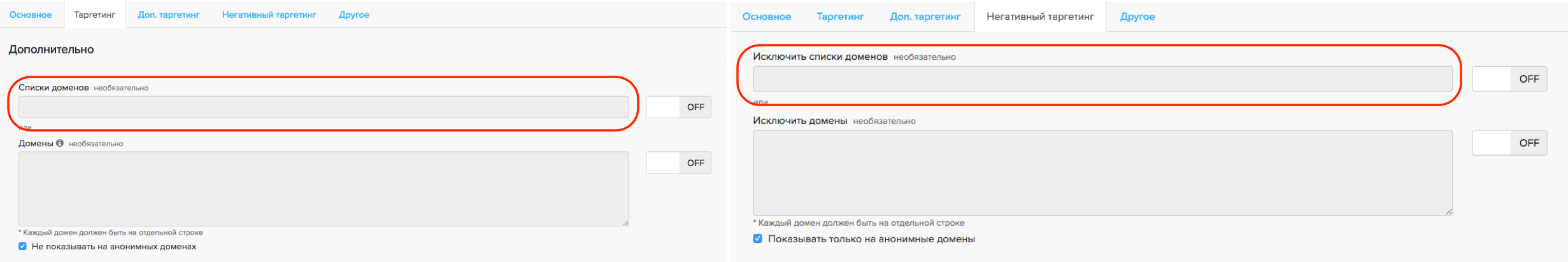The height and width of the screenshot is (262, 1568).
Task: Switch to Доп. таргетинг tab in left form
Action: [169, 15]
